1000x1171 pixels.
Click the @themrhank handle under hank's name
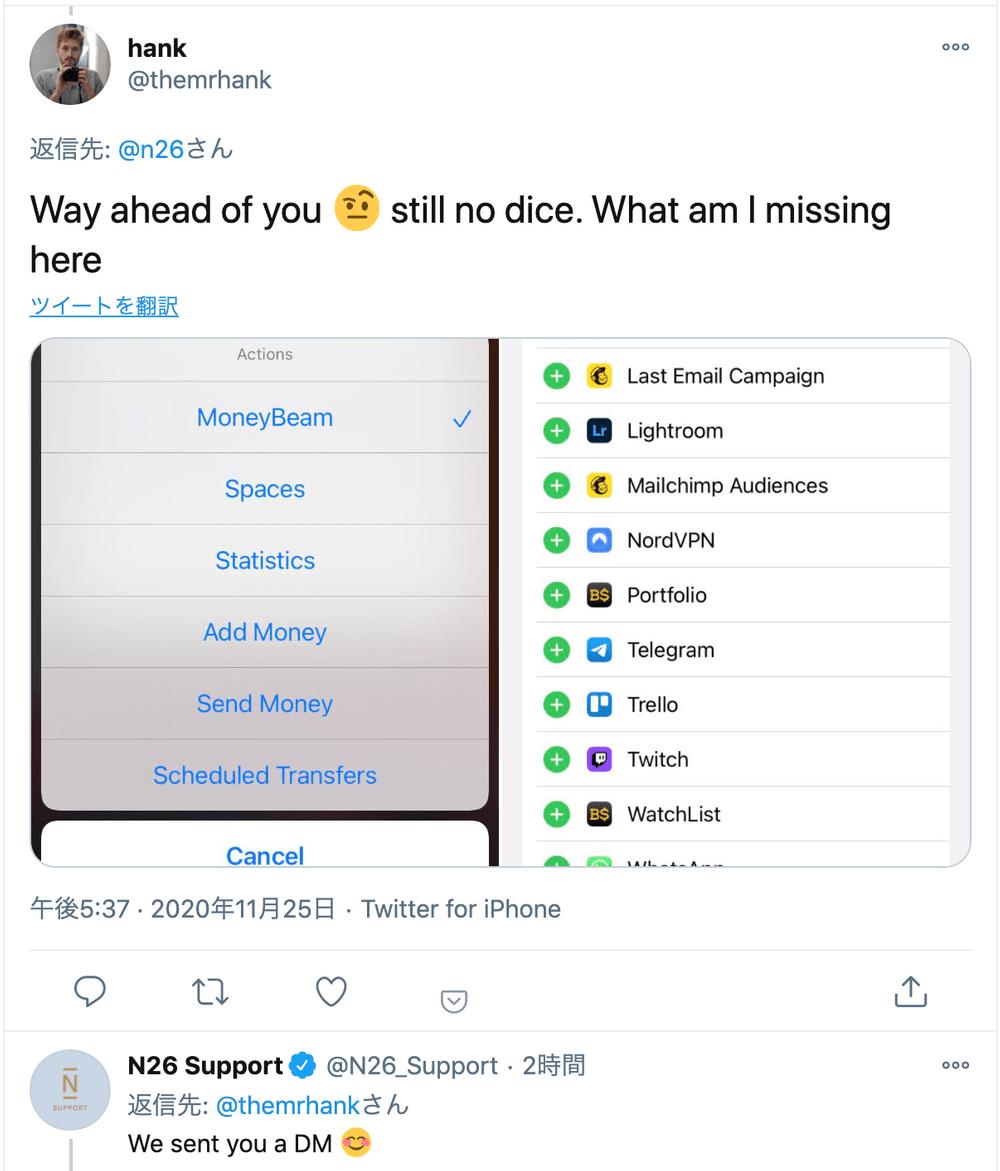tap(200, 80)
